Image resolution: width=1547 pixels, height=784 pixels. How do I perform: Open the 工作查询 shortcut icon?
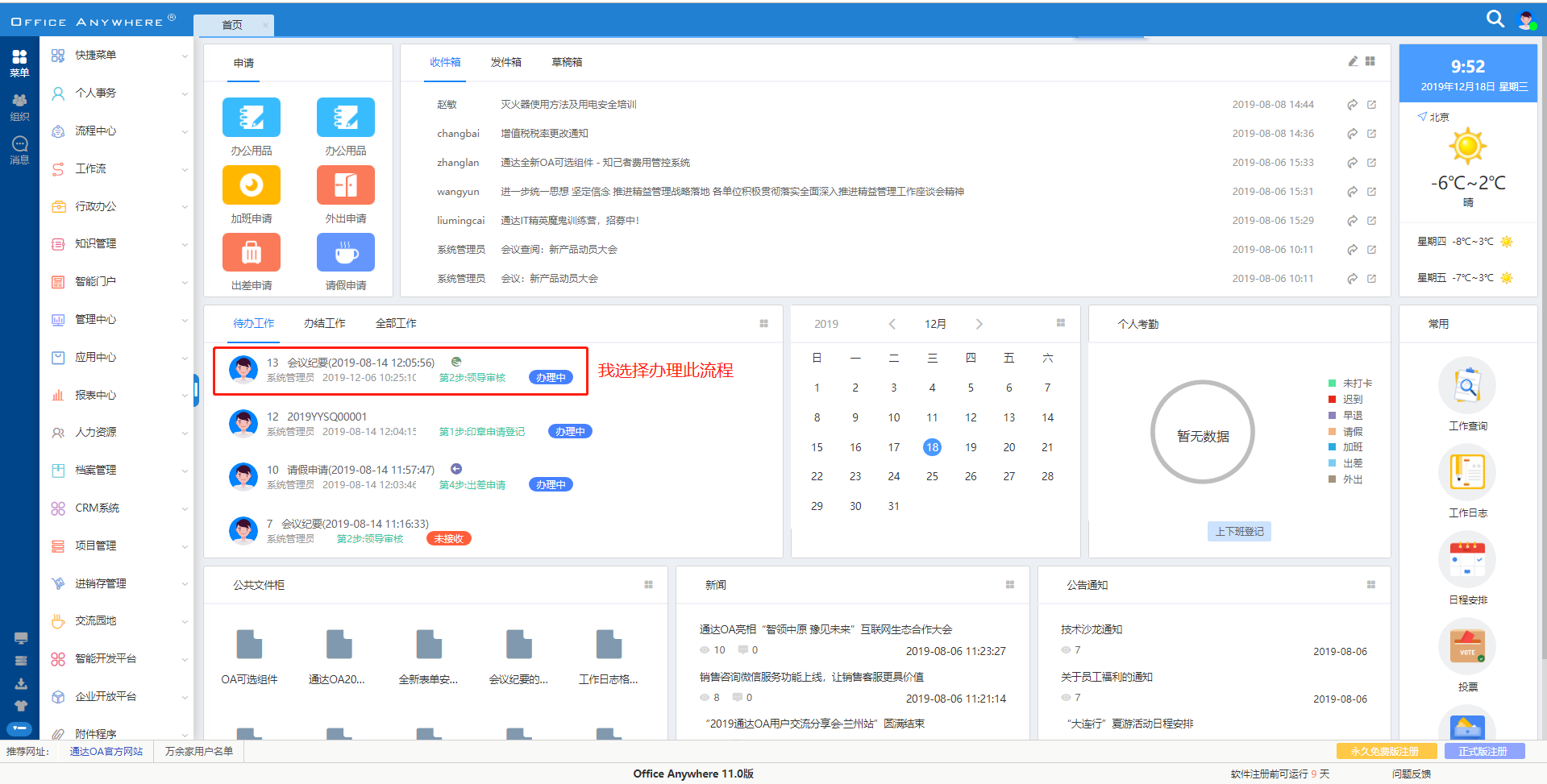click(x=1467, y=385)
